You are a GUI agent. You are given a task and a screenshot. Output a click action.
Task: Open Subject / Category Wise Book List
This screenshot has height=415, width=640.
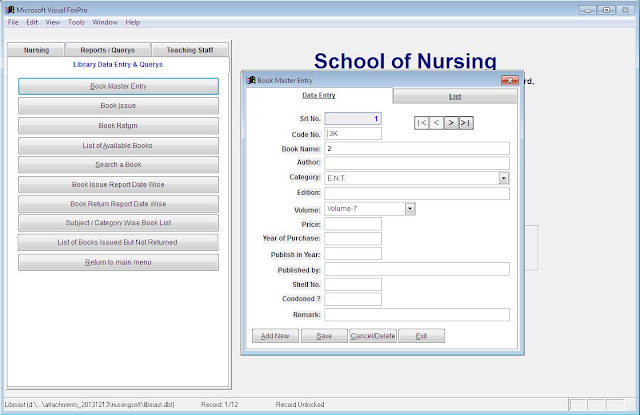tap(118, 223)
